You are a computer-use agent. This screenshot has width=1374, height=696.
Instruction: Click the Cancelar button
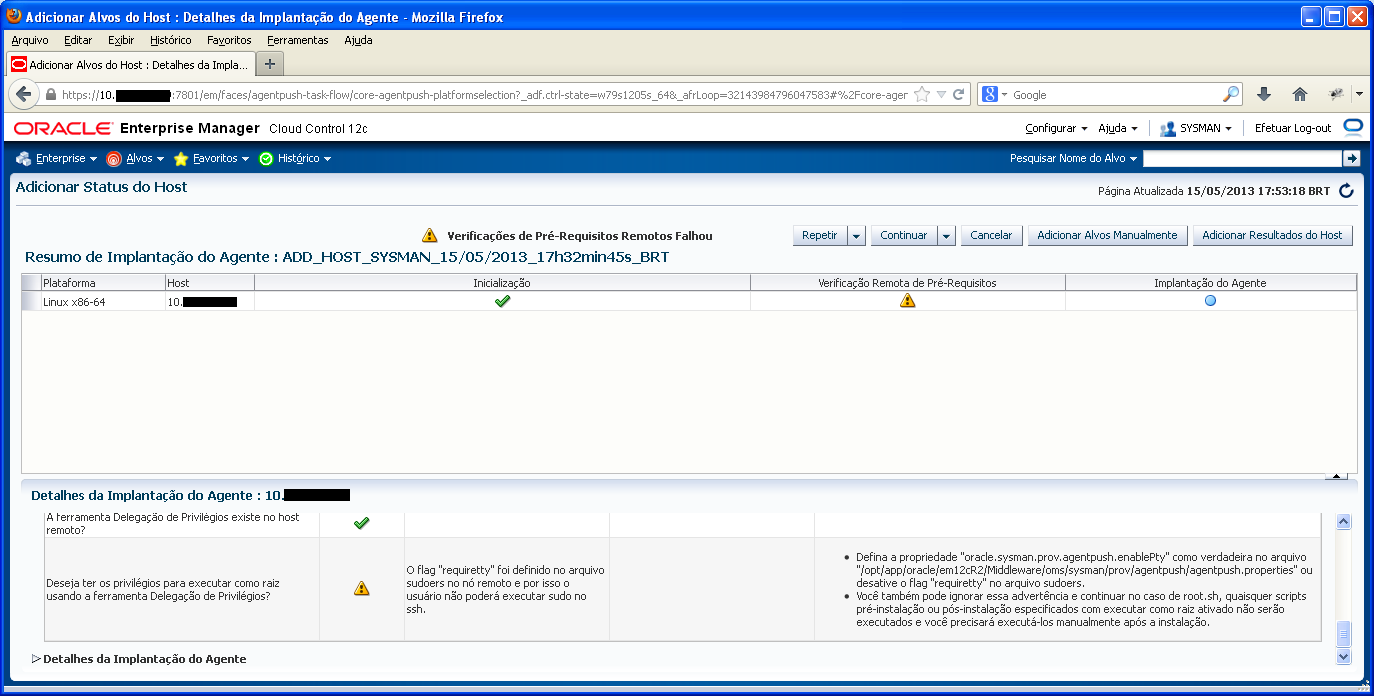[991, 235]
